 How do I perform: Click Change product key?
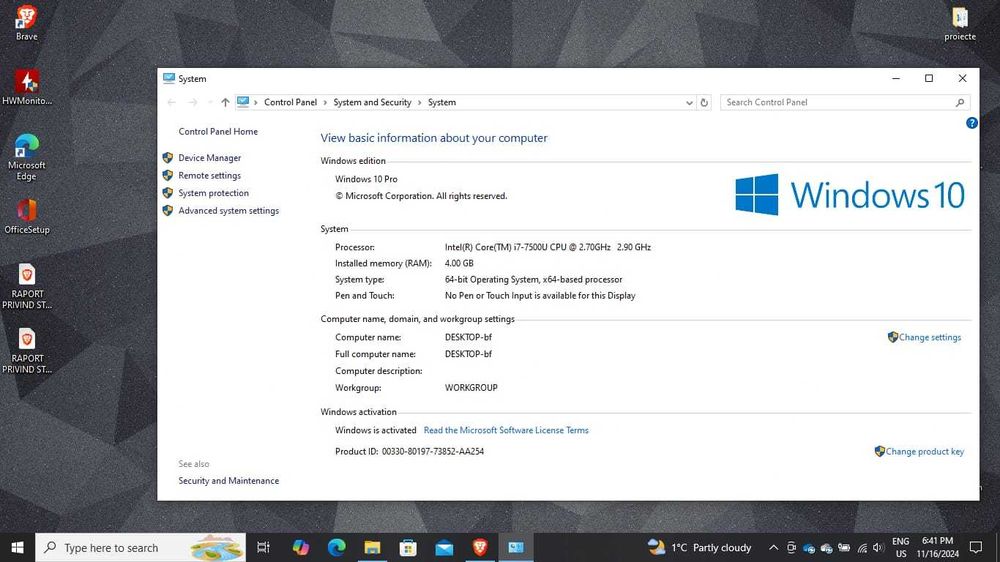(924, 452)
